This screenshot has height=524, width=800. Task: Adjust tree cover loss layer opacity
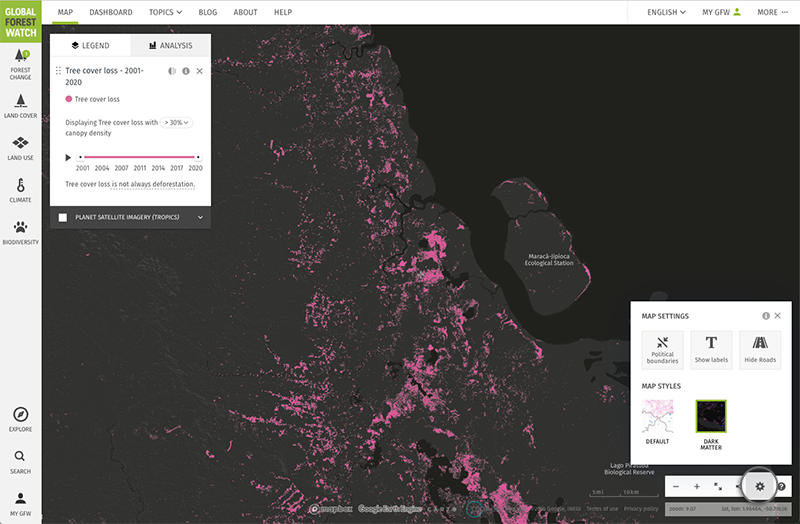pyautogui.click(x=172, y=71)
